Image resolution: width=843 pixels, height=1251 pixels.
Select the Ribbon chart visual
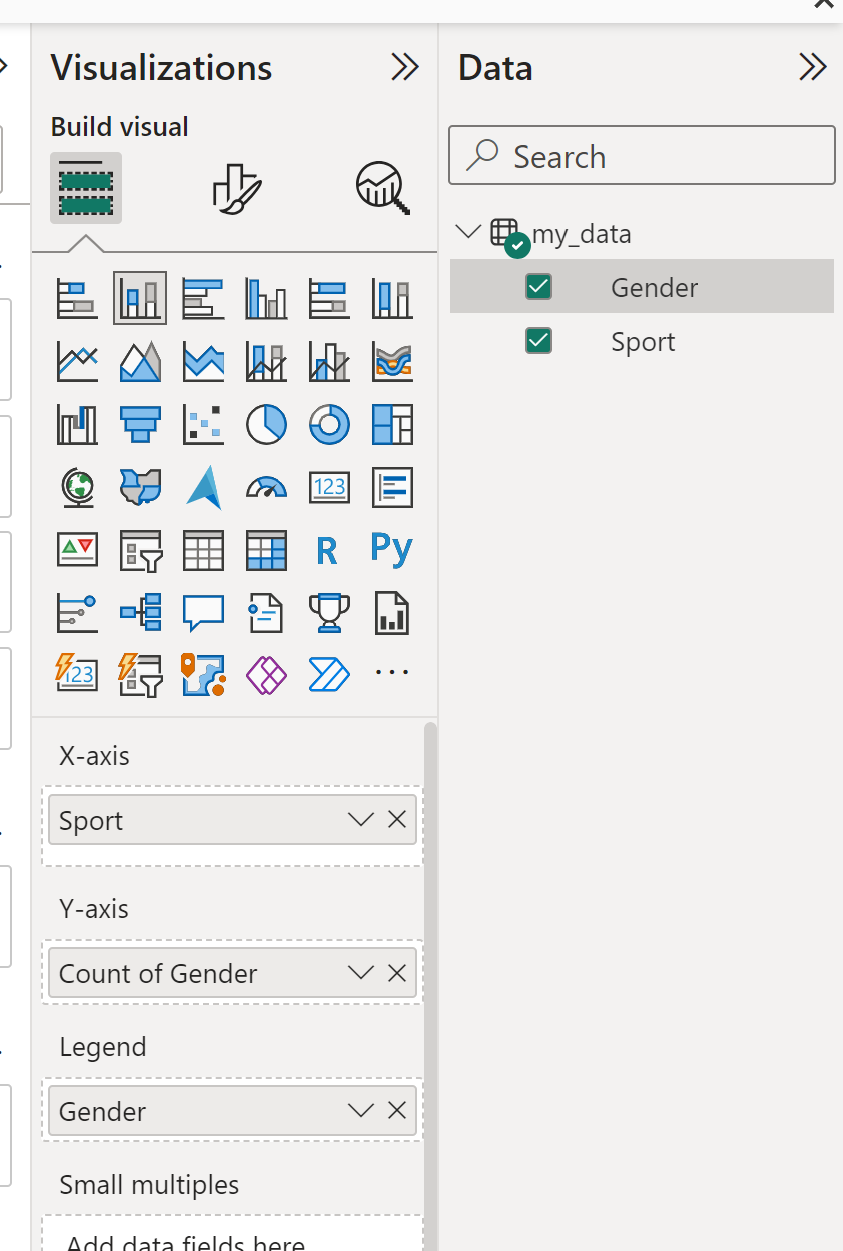pos(392,362)
